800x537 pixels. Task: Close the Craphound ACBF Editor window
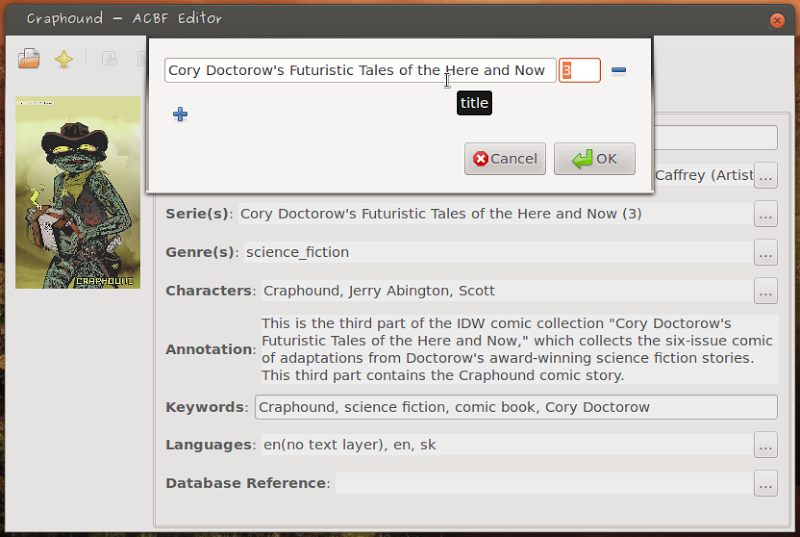777,20
